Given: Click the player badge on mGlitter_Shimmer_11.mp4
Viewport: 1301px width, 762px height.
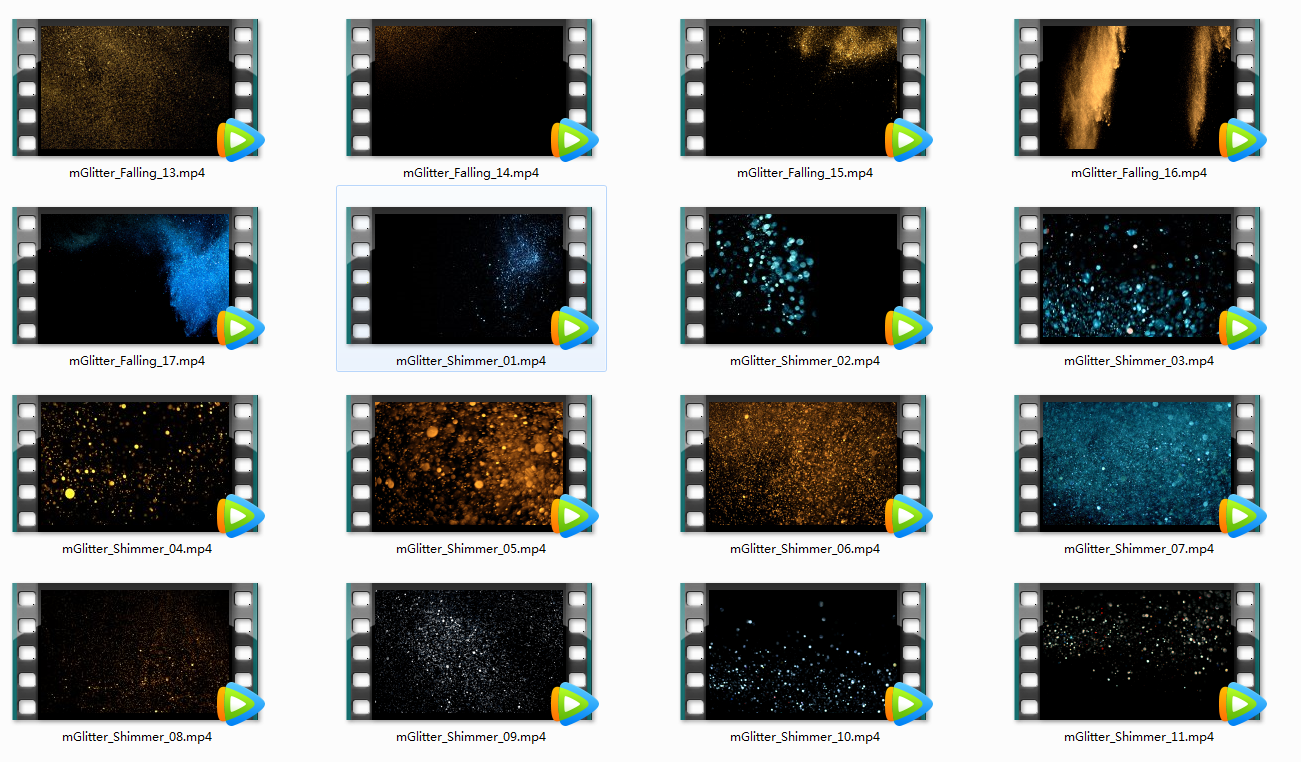Looking at the screenshot, I should 1242,704.
